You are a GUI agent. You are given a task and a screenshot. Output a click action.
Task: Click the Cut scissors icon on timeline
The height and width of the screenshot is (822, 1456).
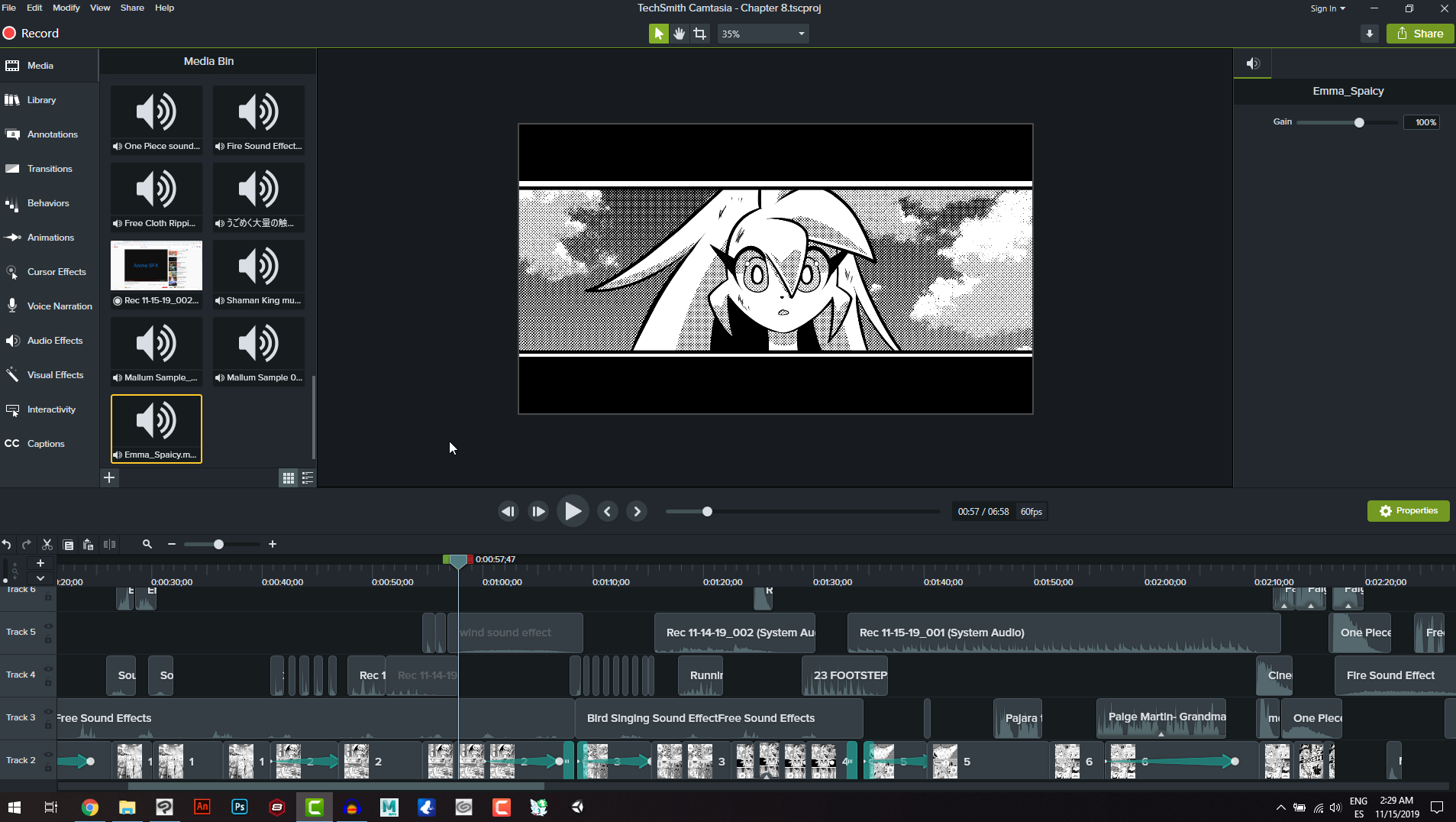(47, 545)
